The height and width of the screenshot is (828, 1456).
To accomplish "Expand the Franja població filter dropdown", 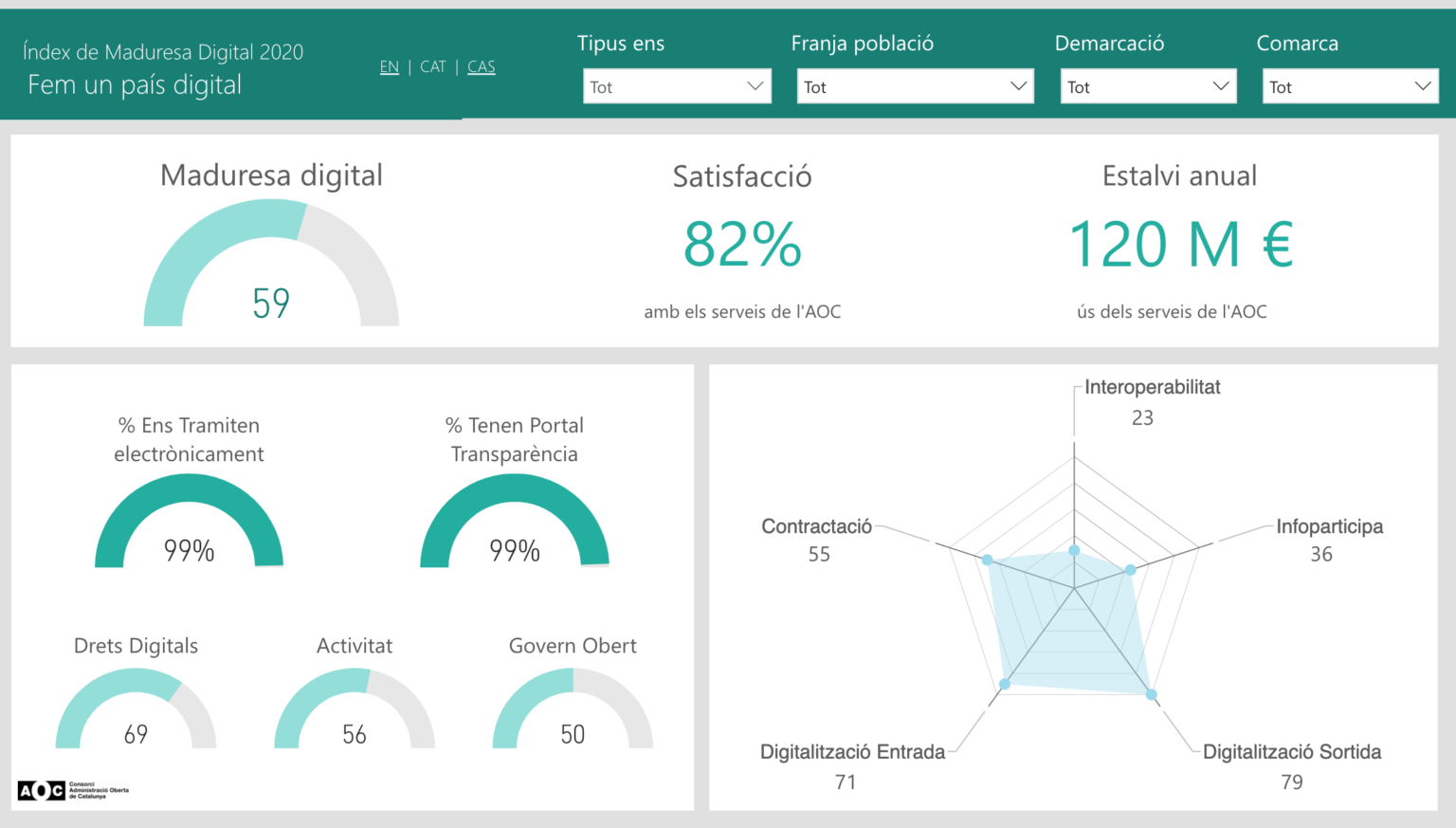I will point(914,85).
